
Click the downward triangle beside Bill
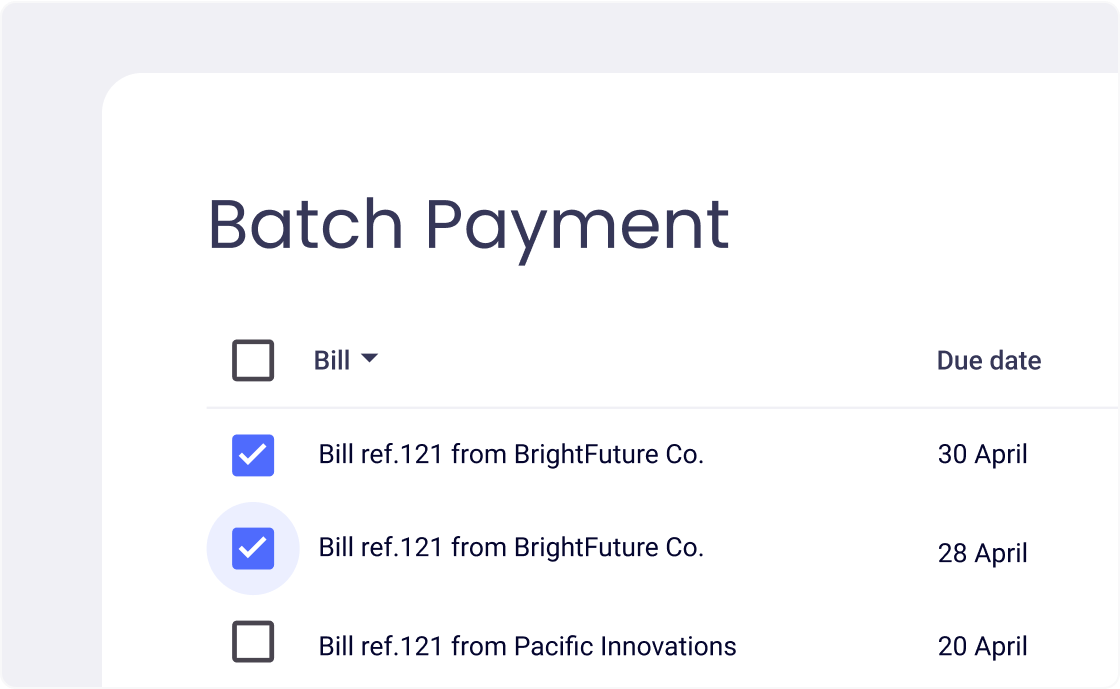pyautogui.click(x=370, y=360)
